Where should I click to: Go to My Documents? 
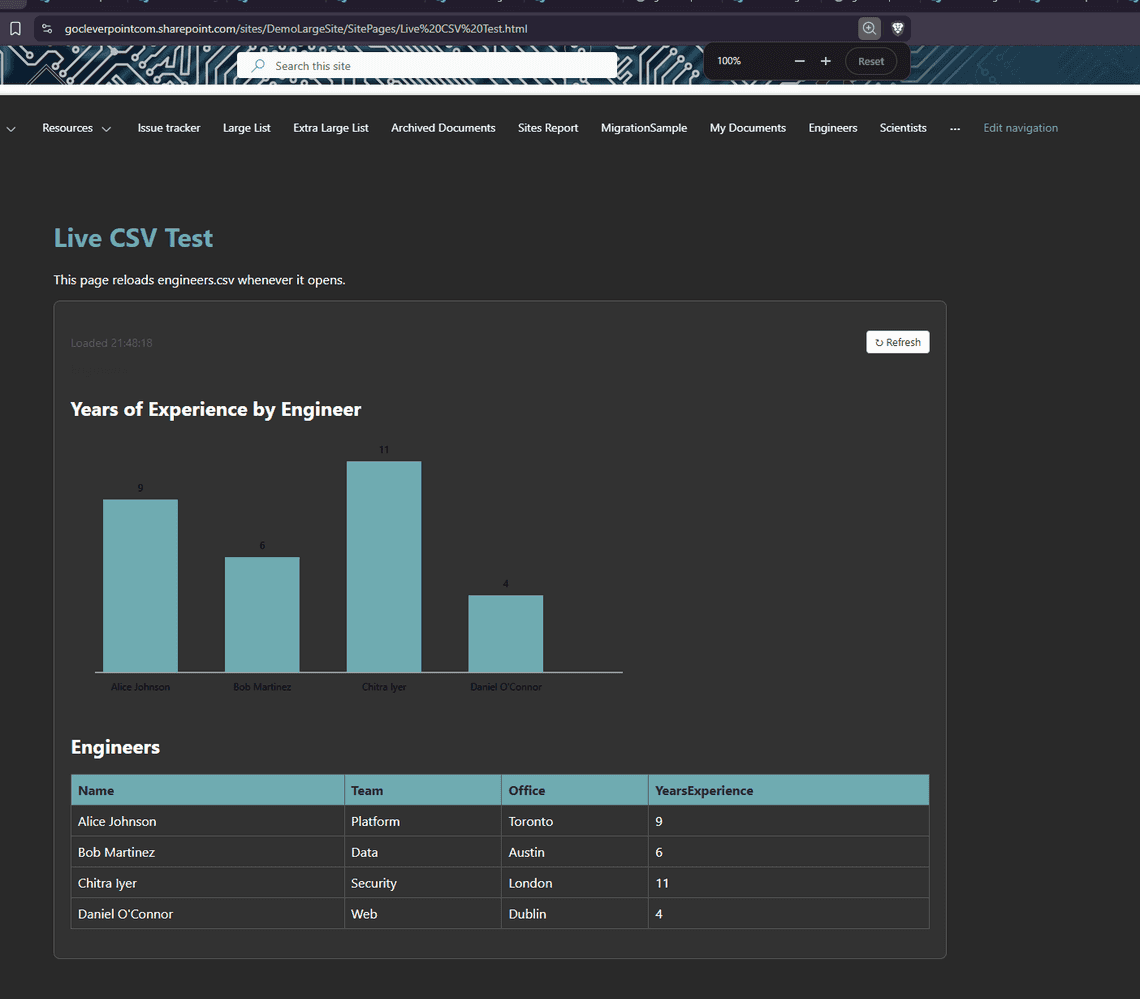coord(747,128)
